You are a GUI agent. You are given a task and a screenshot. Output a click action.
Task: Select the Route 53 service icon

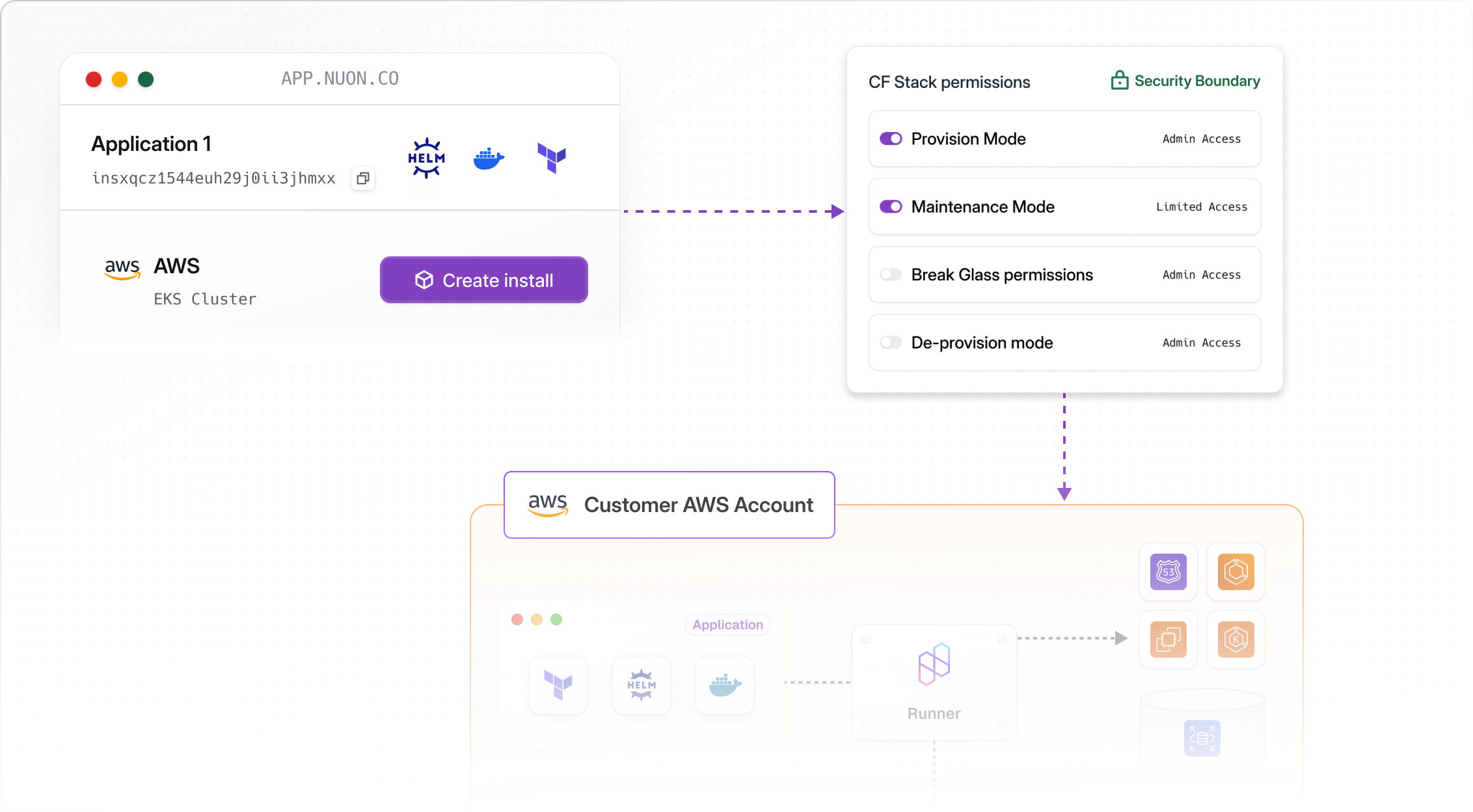[x=1168, y=572]
